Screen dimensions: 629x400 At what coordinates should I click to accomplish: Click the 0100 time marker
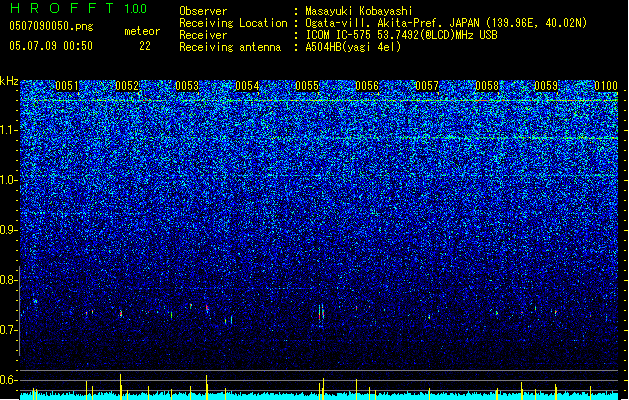click(606, 86)
